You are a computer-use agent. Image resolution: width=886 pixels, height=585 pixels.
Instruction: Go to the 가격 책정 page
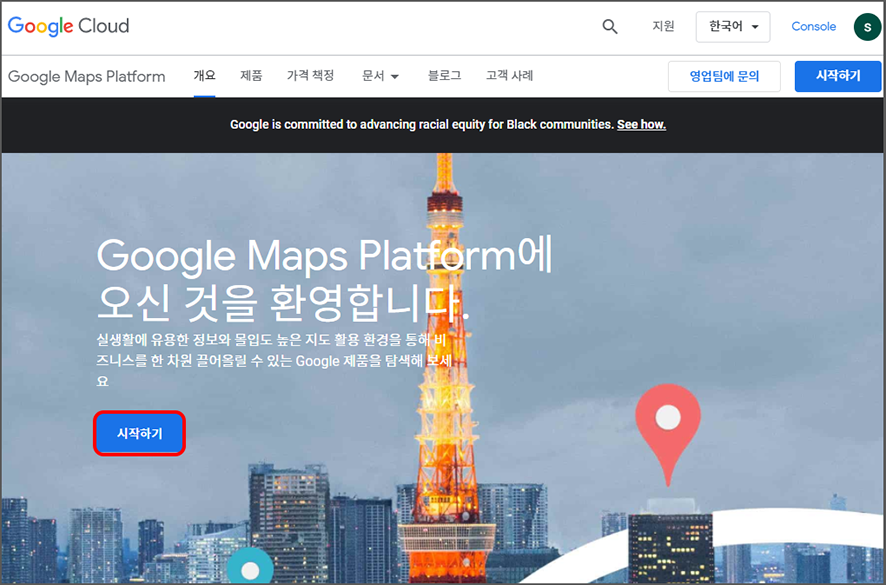310,76
